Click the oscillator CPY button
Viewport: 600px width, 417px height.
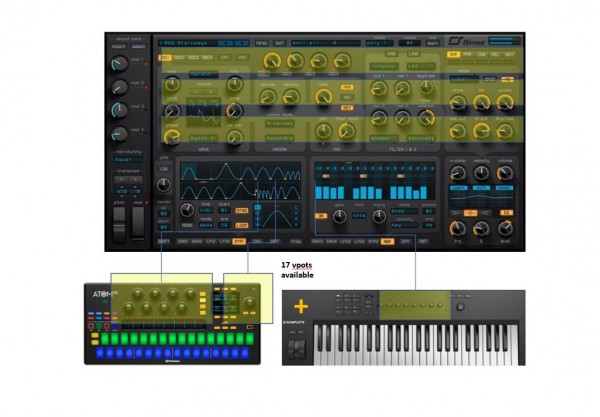pos(225,58)
